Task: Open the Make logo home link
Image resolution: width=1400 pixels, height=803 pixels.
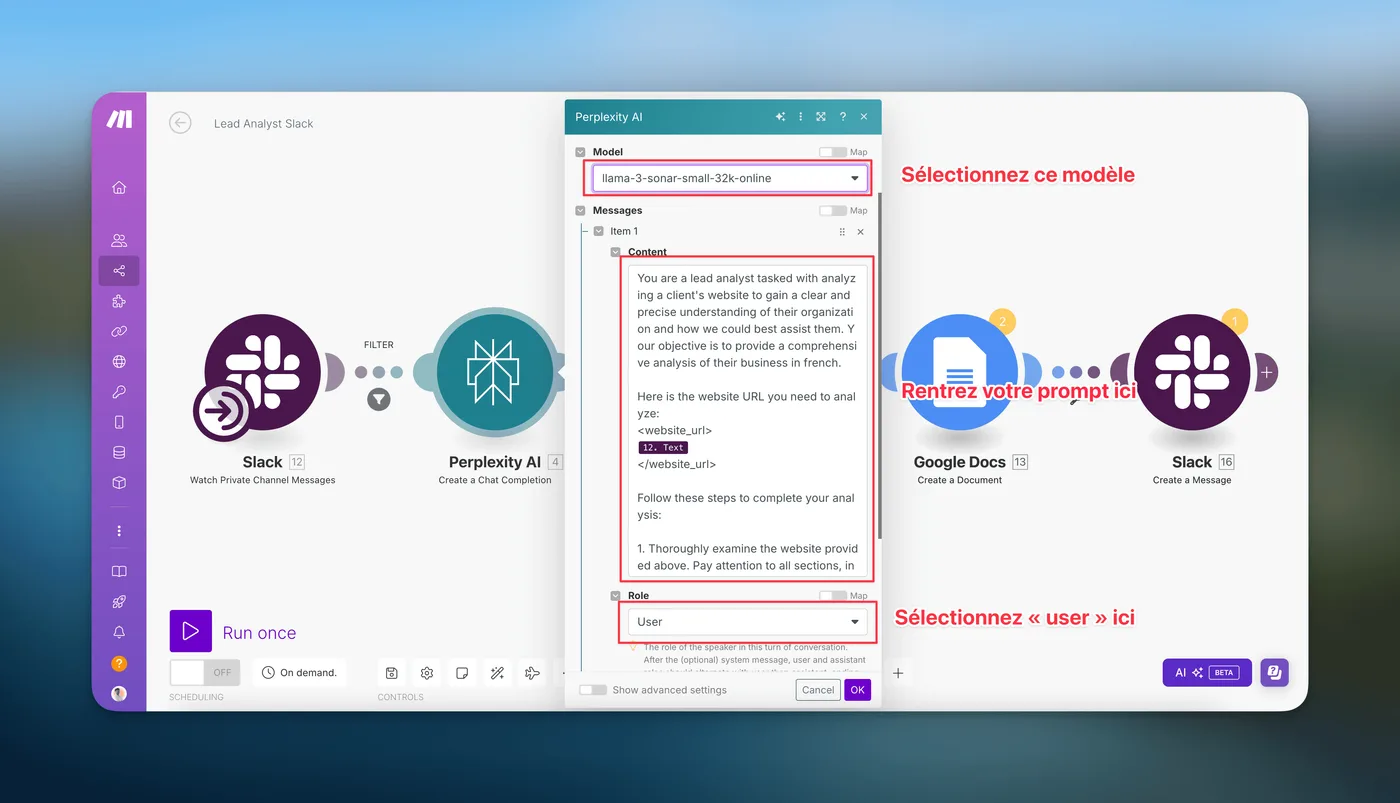Action: tap(119, 120)
